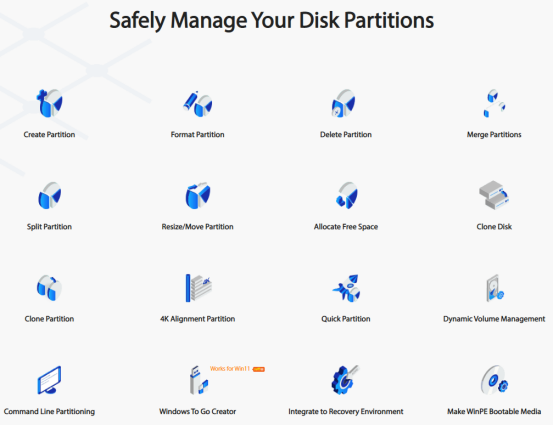Select the Format Partition icon
553x426 pixels.
(198, 104)
